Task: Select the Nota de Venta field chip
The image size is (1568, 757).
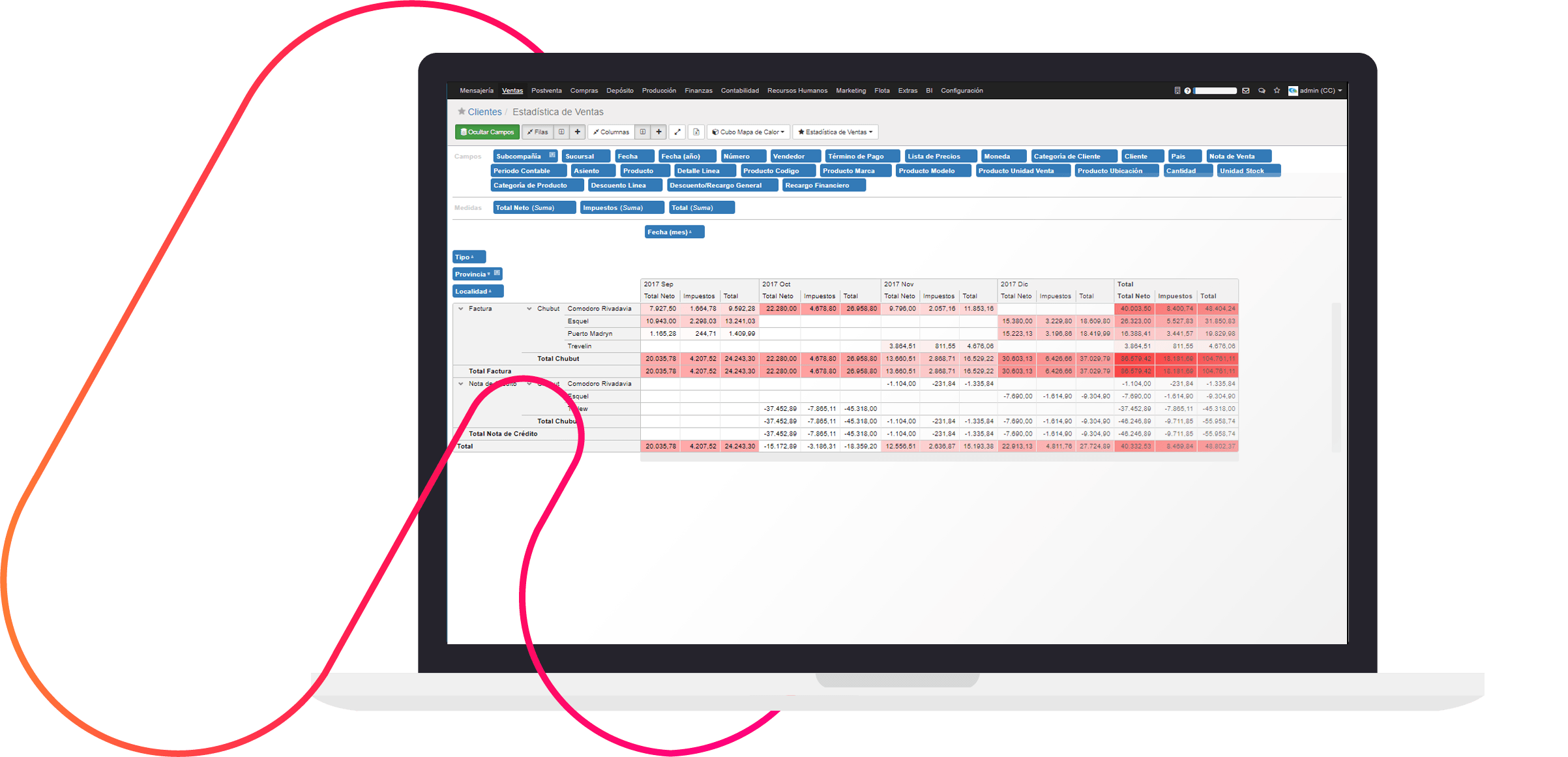Action: pos(1239,156)
